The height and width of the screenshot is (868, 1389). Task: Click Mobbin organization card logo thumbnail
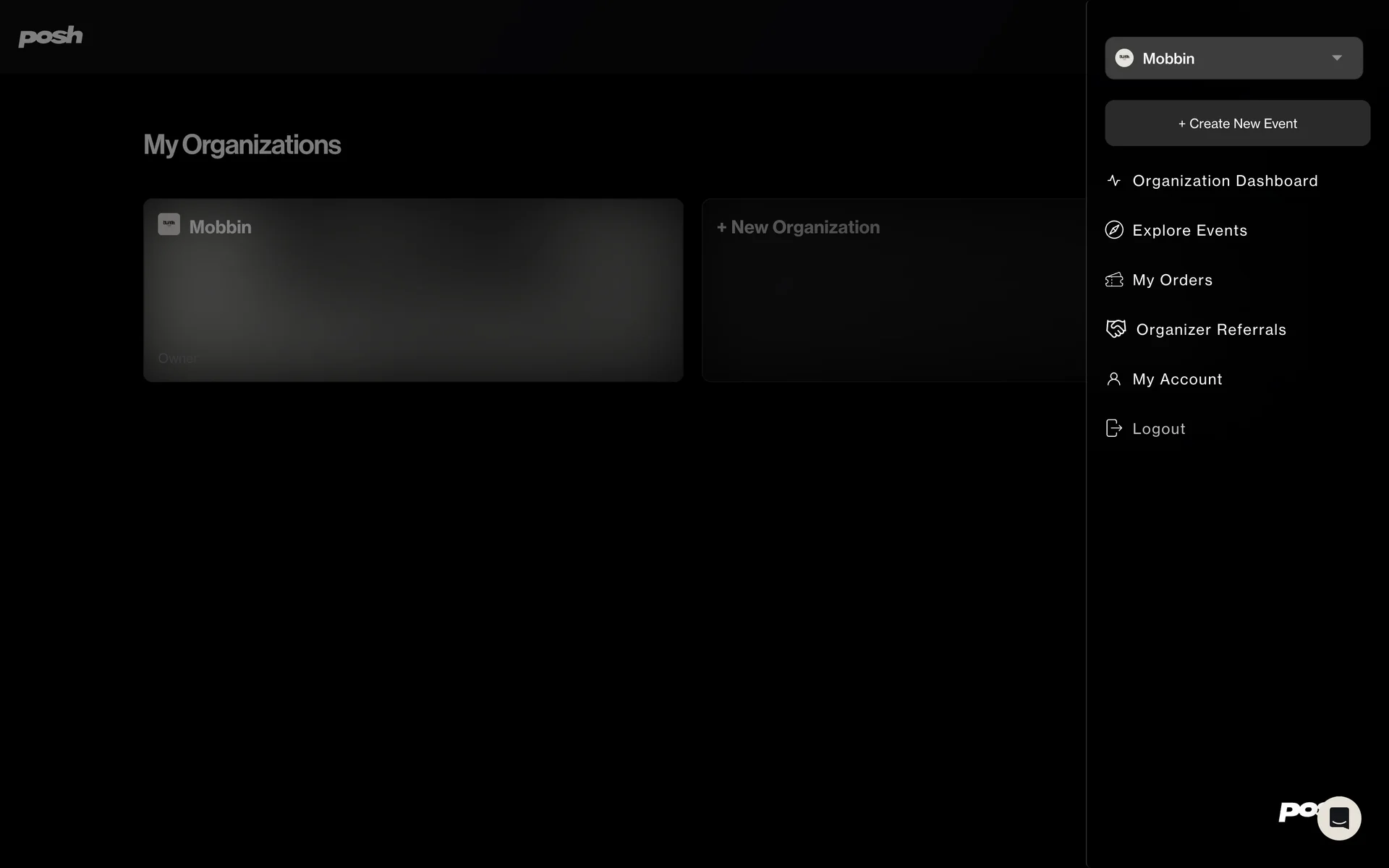pyautogui.click(x=169, y=224)
